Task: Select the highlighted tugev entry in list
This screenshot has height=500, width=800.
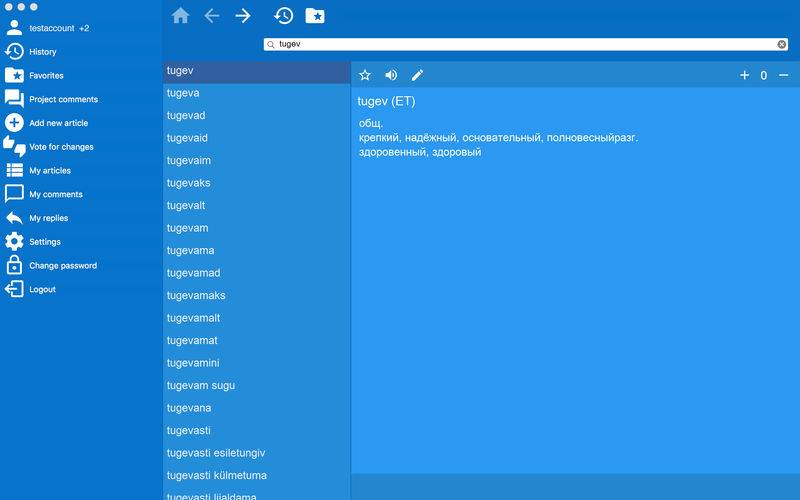Action: pos(257,71)
